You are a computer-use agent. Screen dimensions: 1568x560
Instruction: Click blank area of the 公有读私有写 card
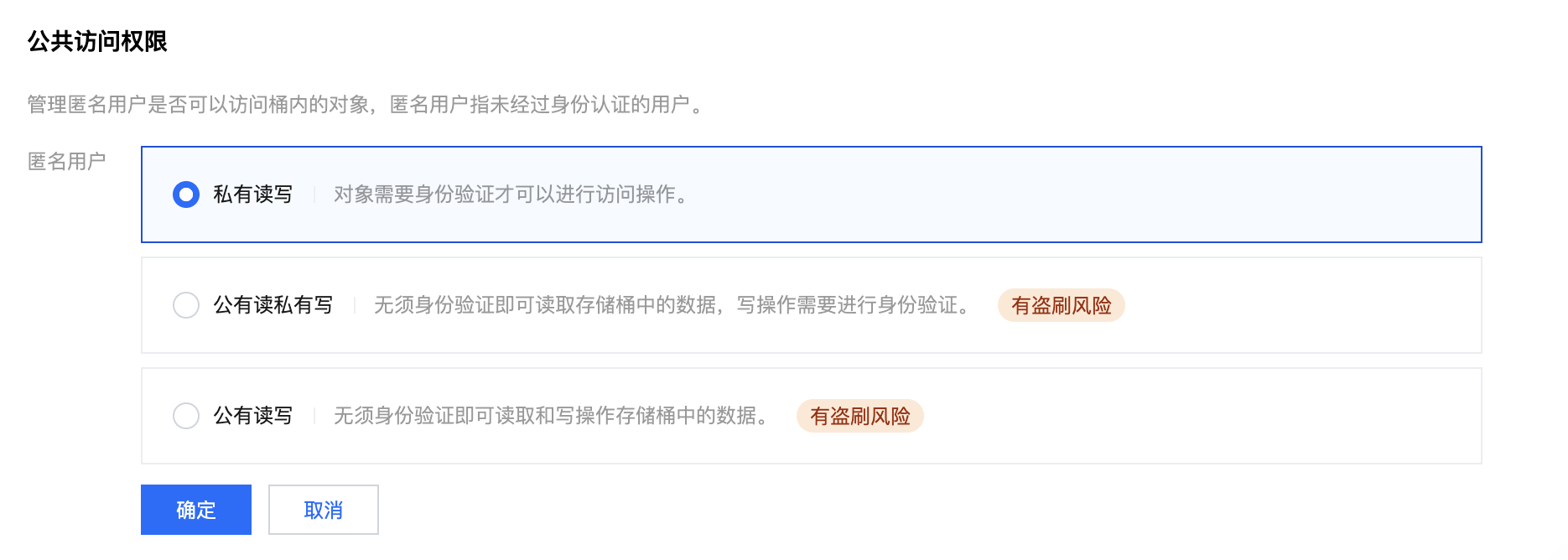pos(1300,305)
